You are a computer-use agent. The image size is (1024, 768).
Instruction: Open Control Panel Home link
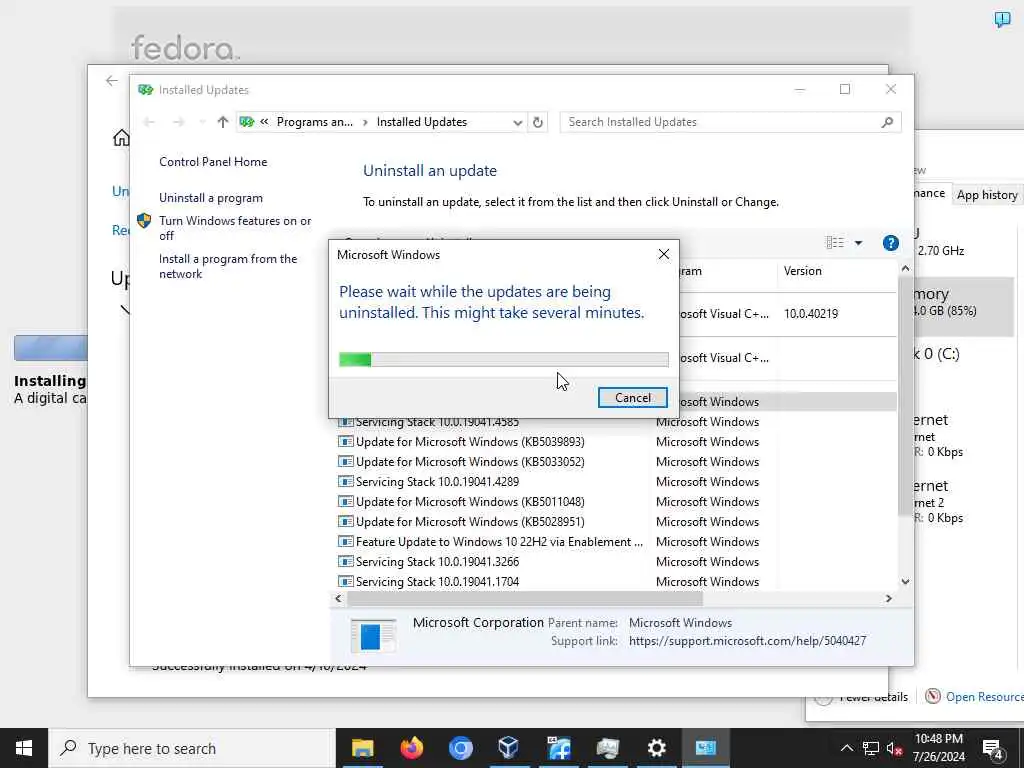click(213, 161)
